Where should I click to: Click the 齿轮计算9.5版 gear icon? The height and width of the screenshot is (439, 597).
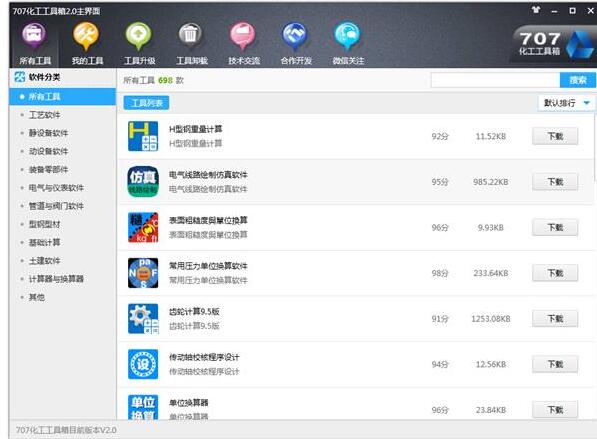coord(143,319)
